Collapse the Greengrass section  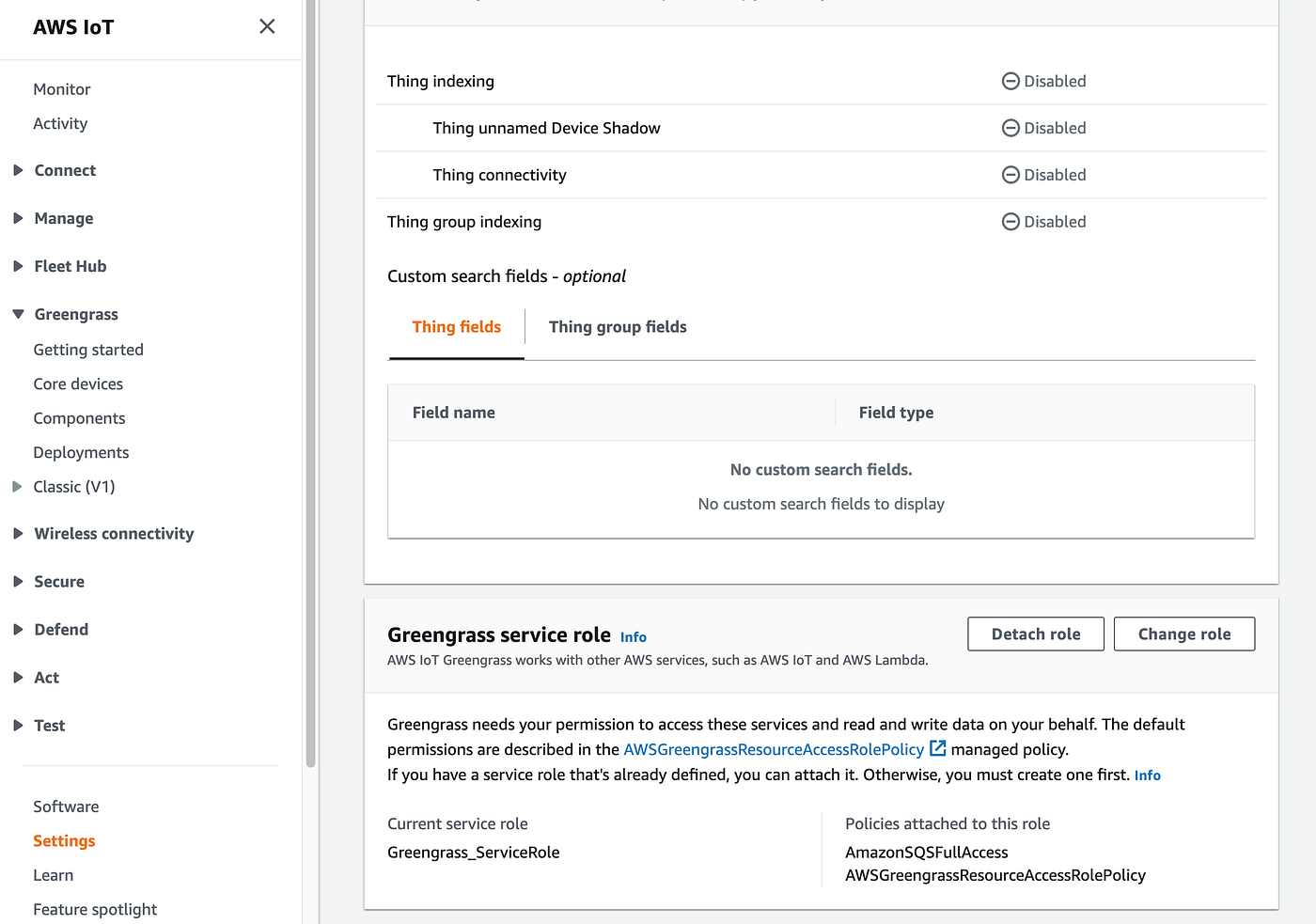[x=19, y=314]
